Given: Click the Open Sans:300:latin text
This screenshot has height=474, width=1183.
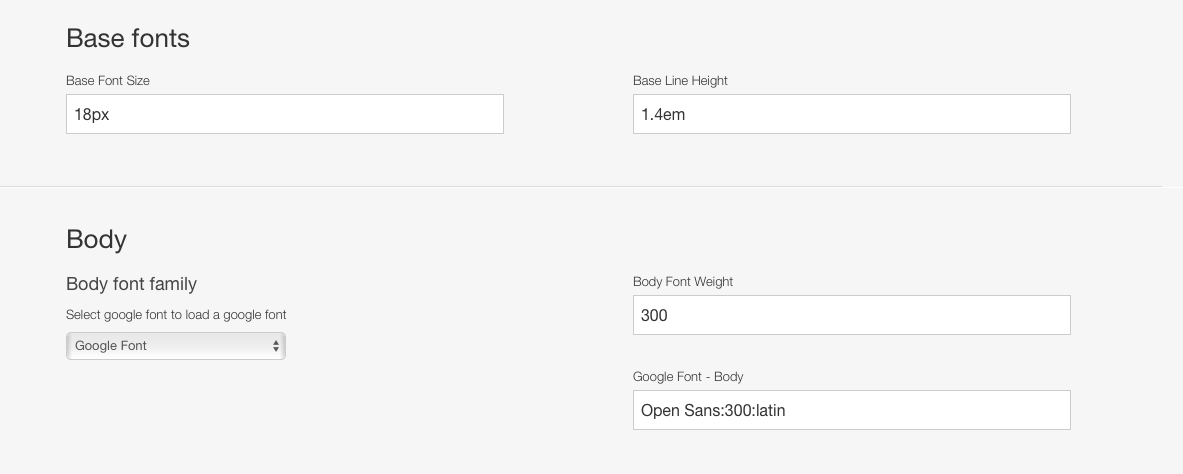Looking at the screenshot, I should click(x=713, y=411).
